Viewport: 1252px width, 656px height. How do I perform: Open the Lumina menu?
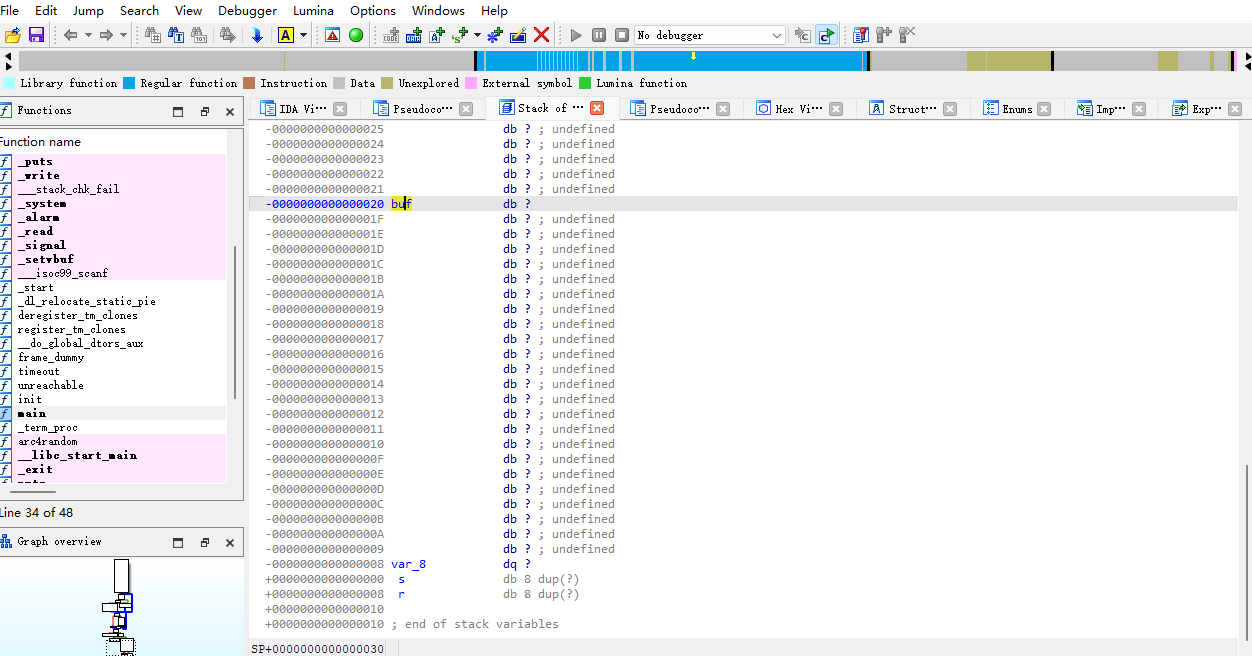[313, 10]
